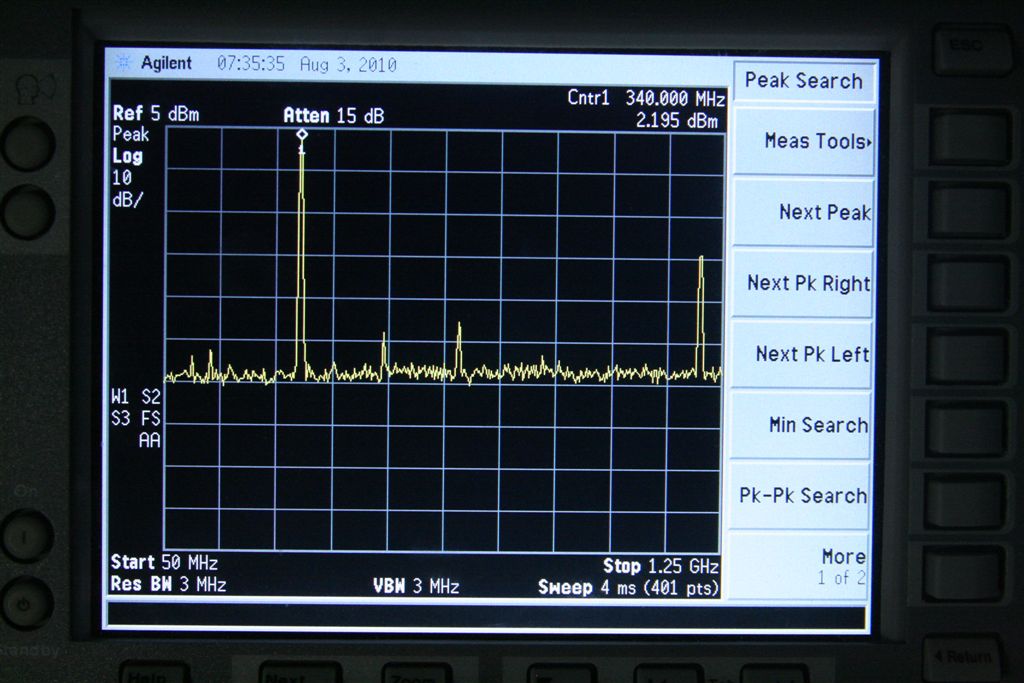Click the diamond marker on the tallest peak

[x=302, y=134]
